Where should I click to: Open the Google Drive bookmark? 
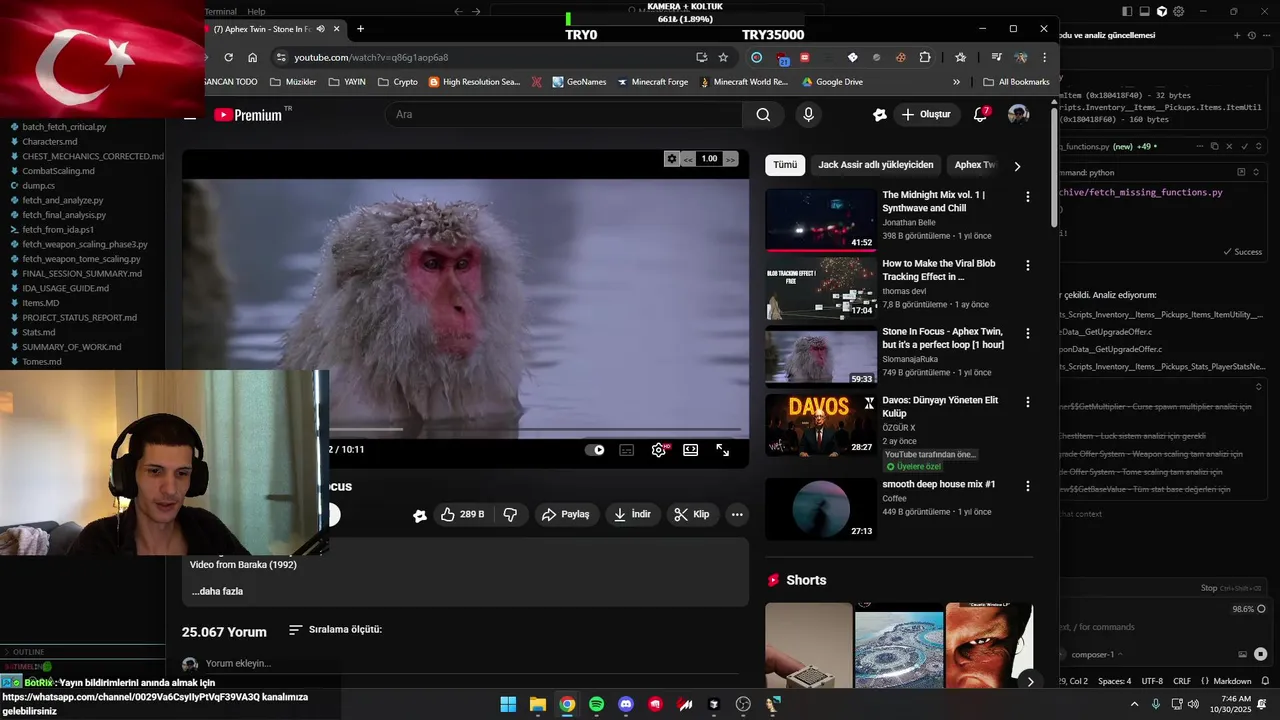click(832, 82)
